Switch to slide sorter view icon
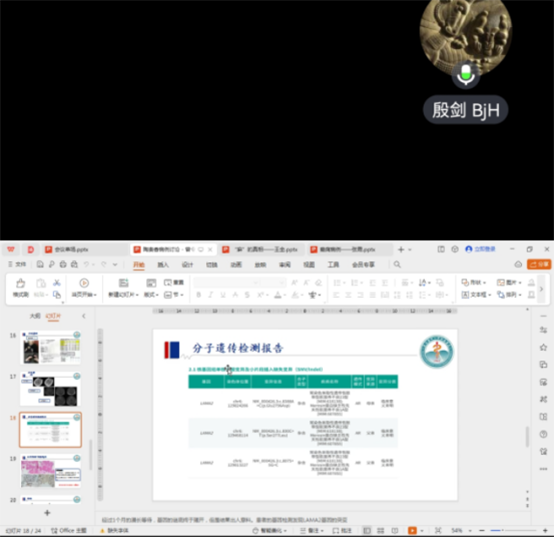555x537 pixels. click(x=381, y=530)
